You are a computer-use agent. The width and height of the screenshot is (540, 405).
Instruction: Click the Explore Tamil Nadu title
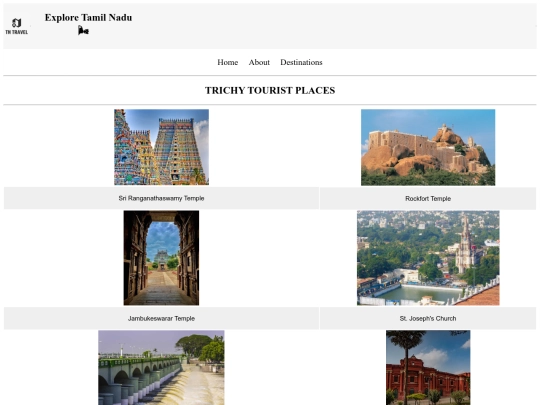(89, 18)
